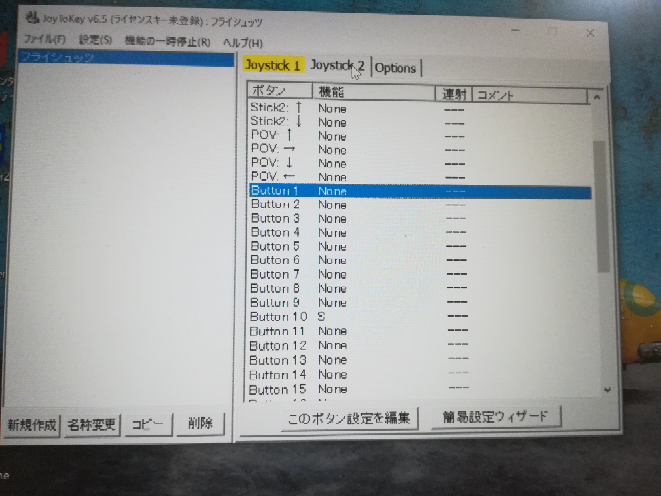
Task: Click the scrollbar down arrow
Action: 607,390
